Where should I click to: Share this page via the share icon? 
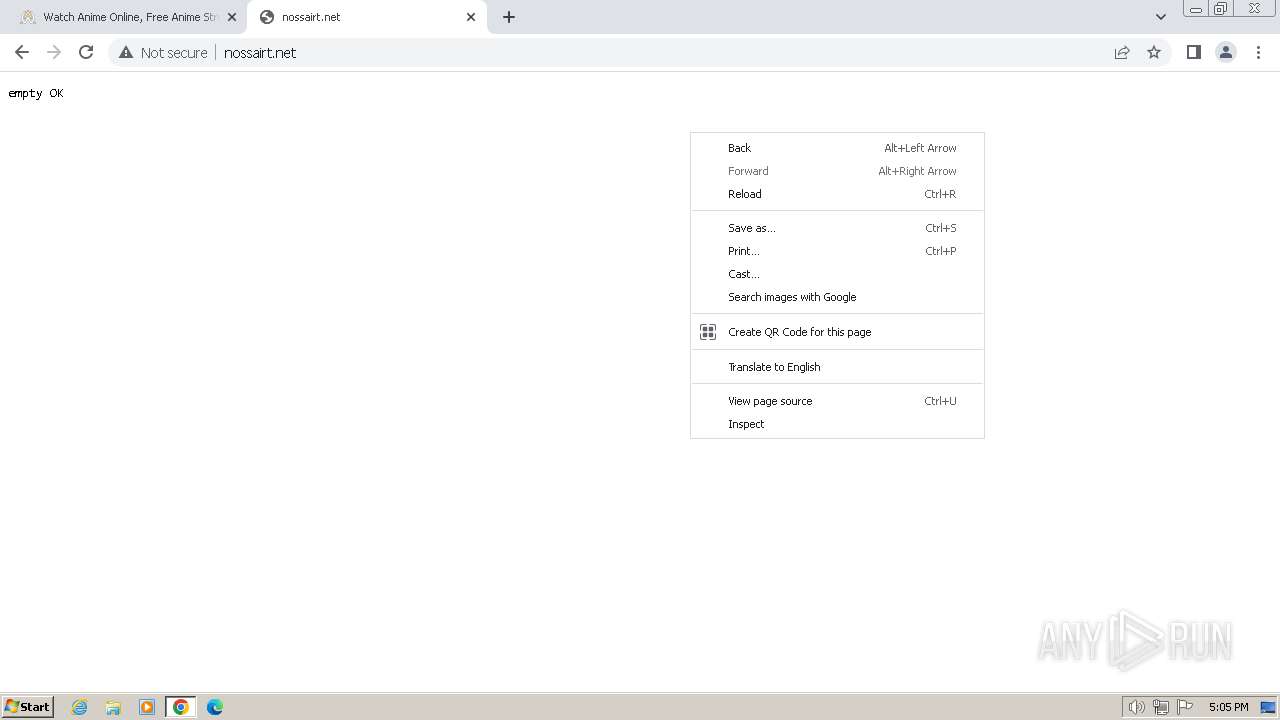coord(1122,53)
